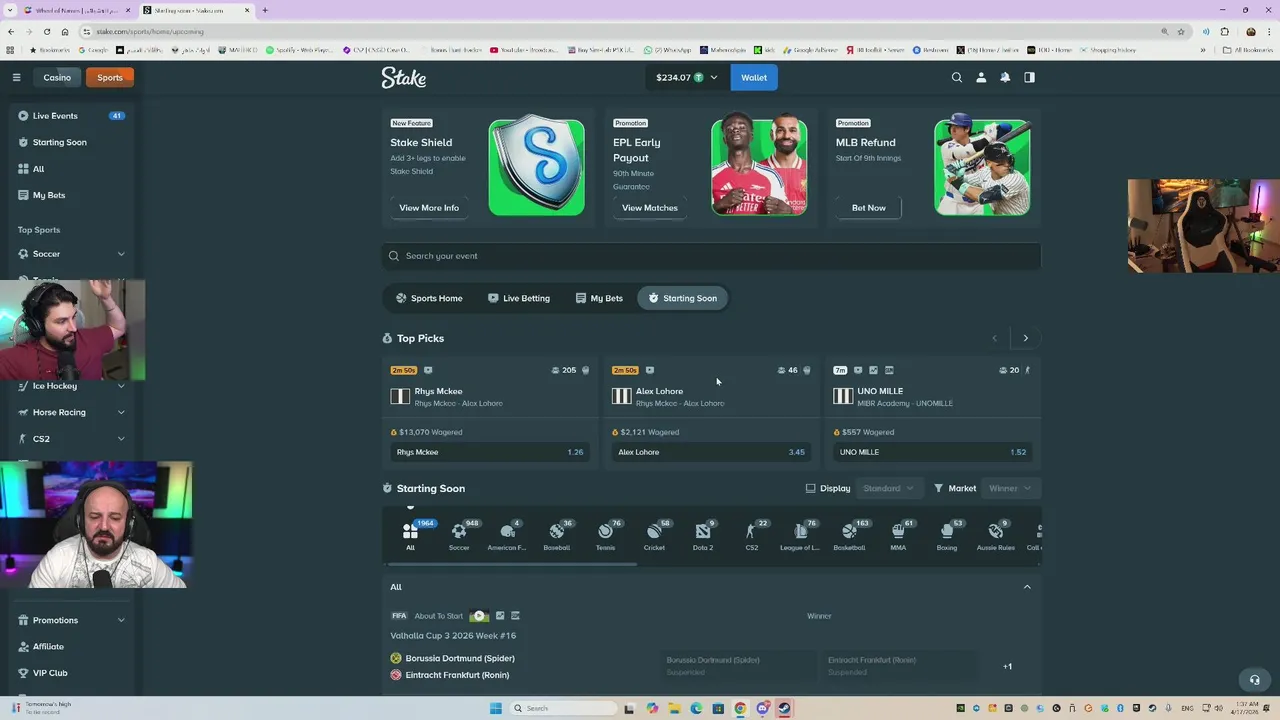
Task: Click View Matches on the EPL Early Payout card
Action: click(x=650, y=208)
